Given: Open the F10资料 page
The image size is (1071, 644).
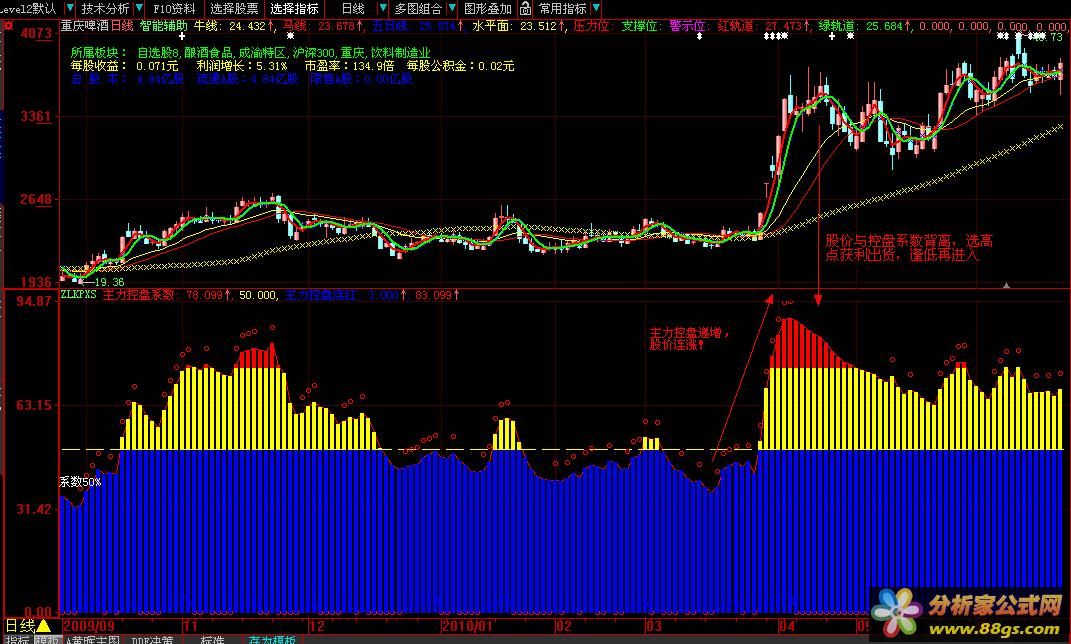Looking at the screenshot, I should tap(173, 8).
